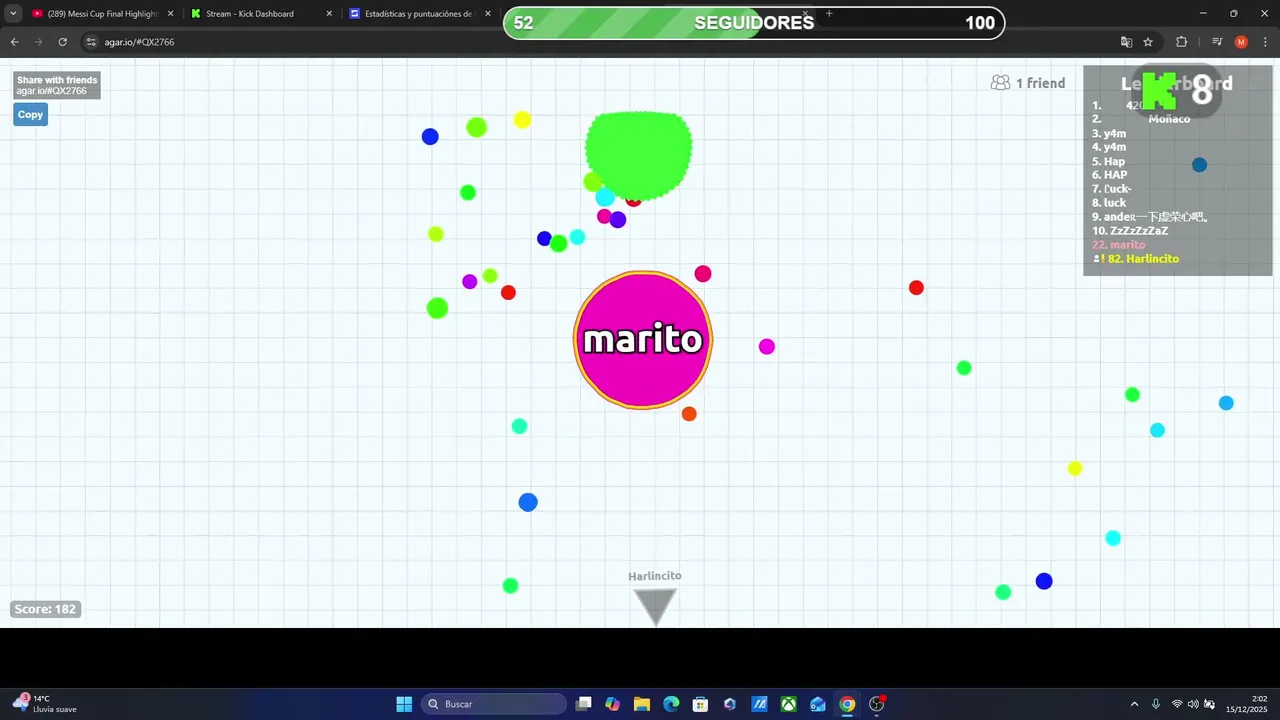
Task: Open the 1 friend friends list
Action: tap(1028, 83)
